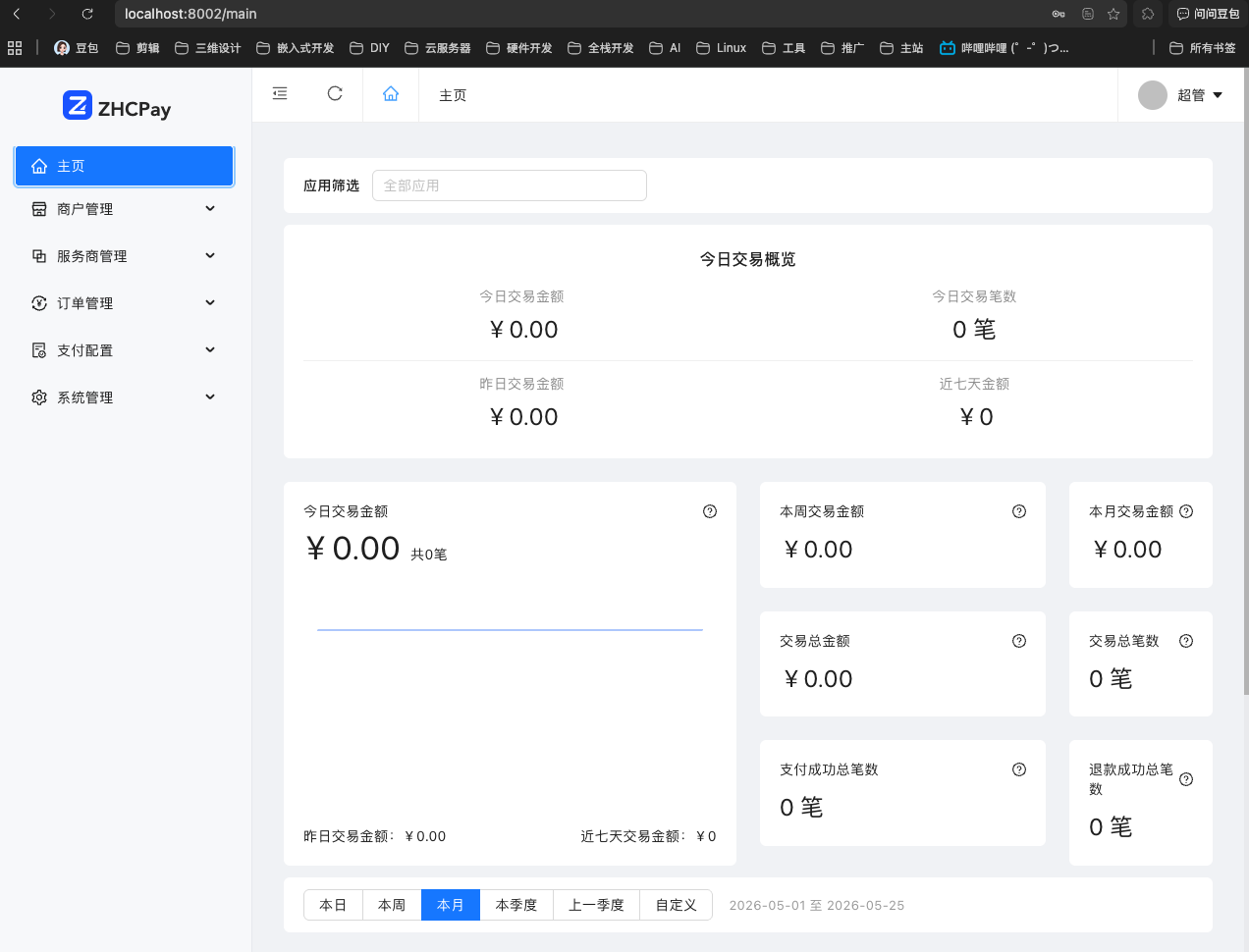Click the ZHCPay logo
The height and width of the screenshot is (952, 1249).
(117, 106)
